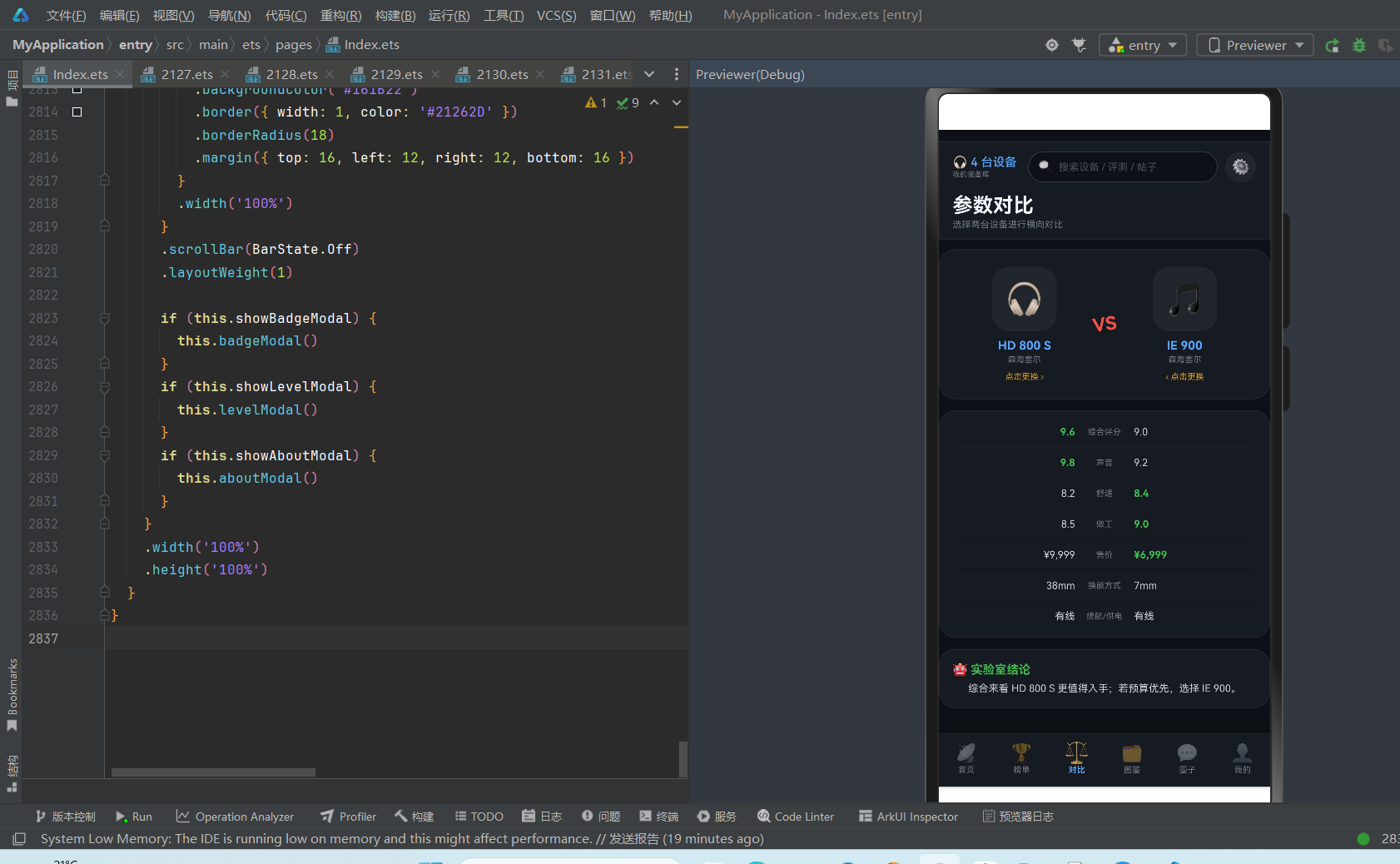Open editor tab options three-dot menu

[x=676, y=74]
